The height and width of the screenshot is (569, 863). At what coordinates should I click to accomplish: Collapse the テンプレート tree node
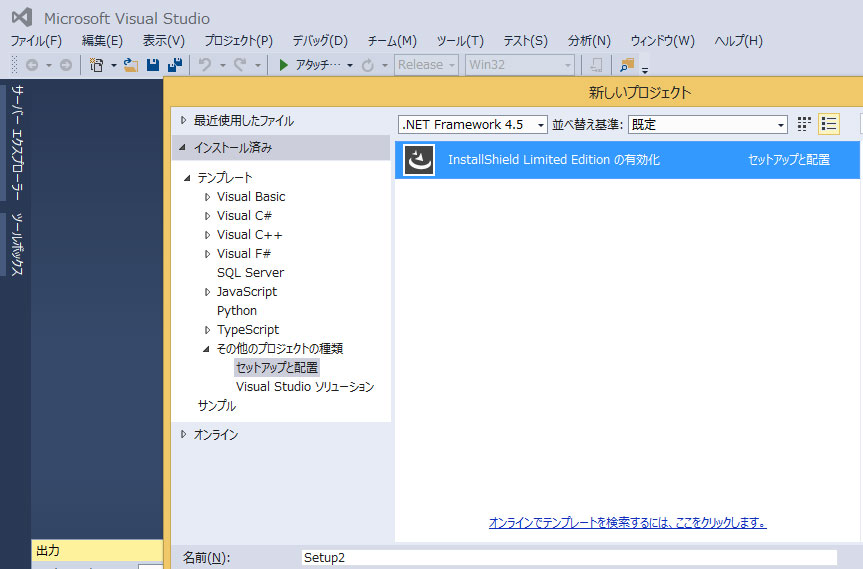pos(188,178)
